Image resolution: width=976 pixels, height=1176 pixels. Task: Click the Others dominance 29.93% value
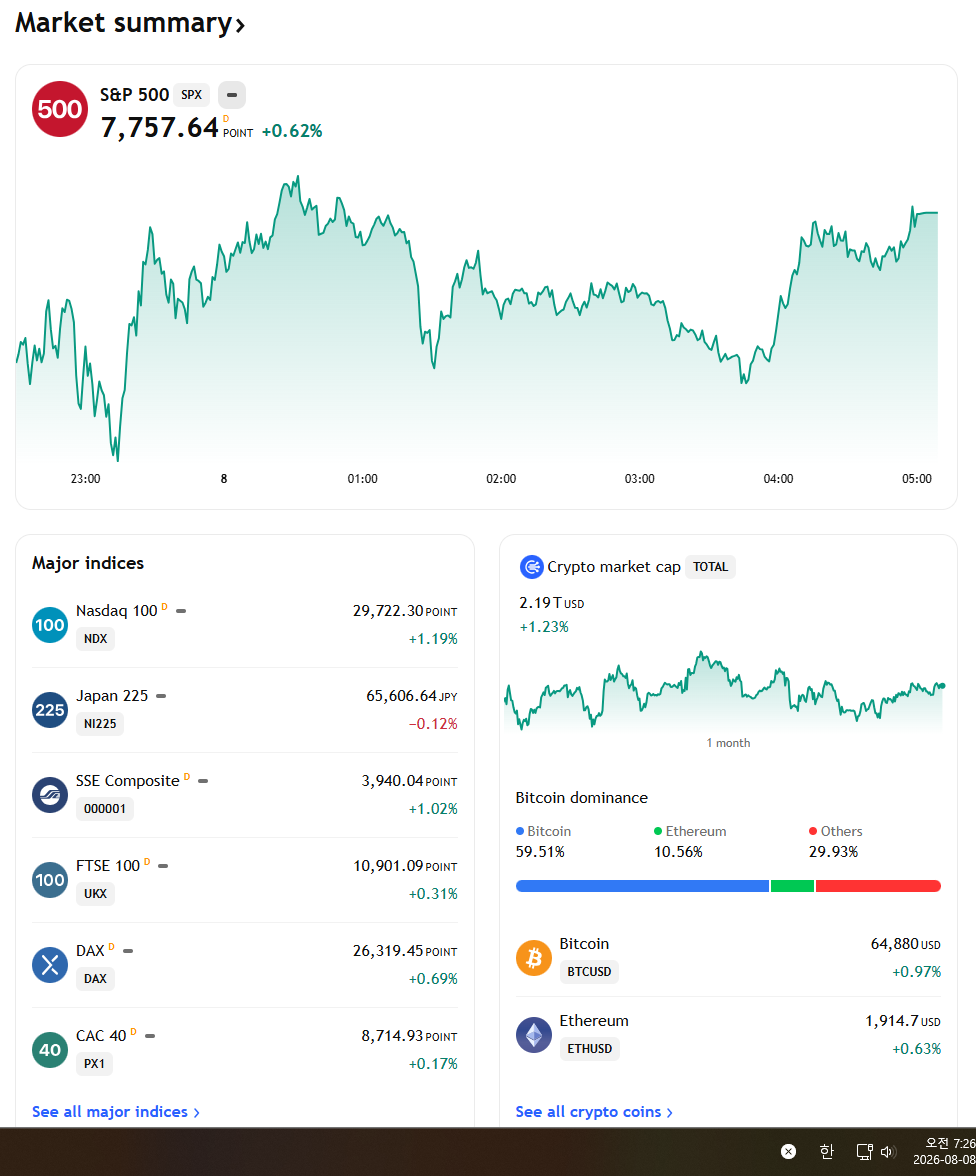(833, 852)
